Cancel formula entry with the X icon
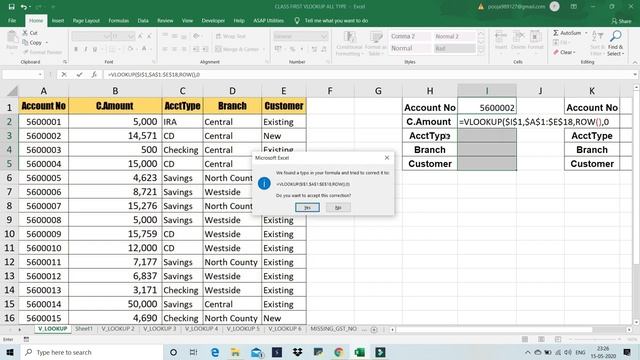This screenshot has width=640, height=360. tap(64, 75)
